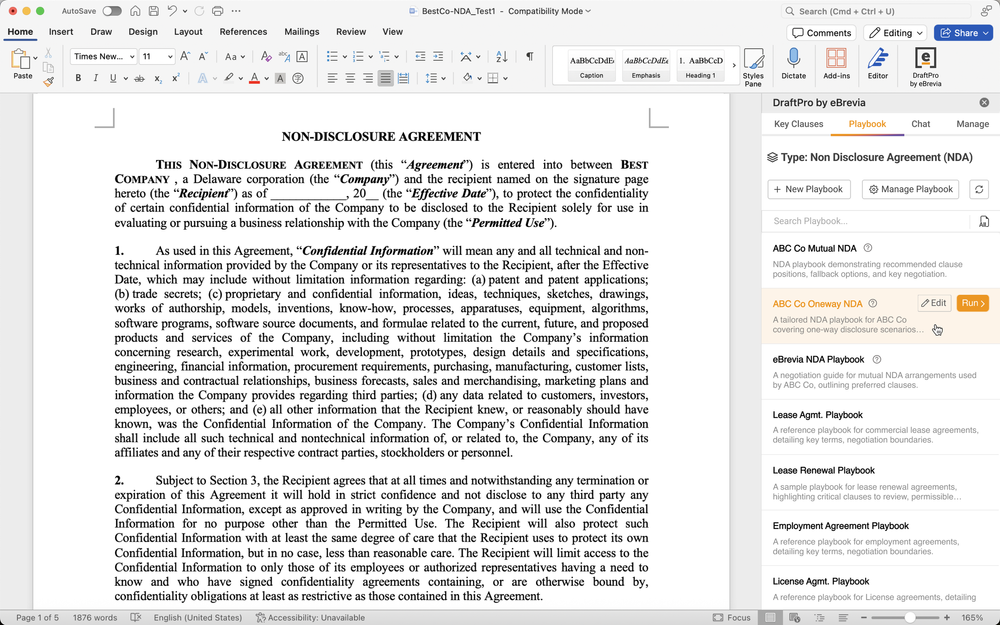Select the Lease Renewal Playbook entry
Viewport: 1000px width, 625px height.
tap(881, 483)
